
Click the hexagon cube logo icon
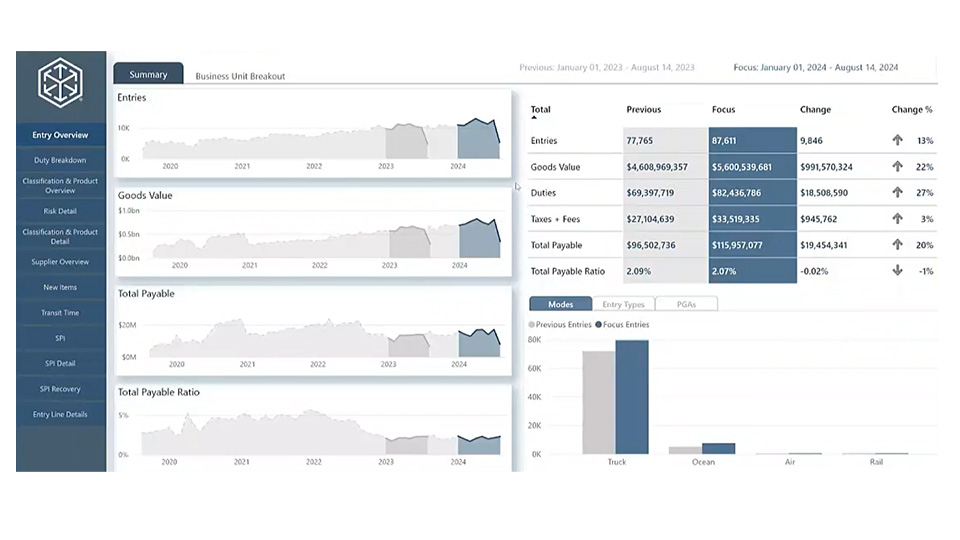(60, 84)
